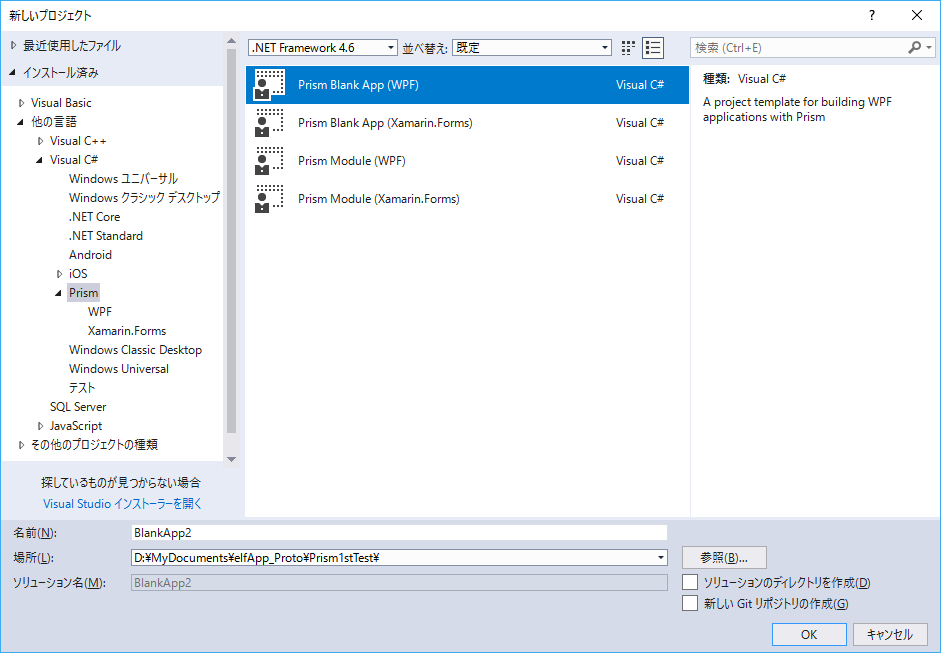941x653 pixels.
Task: Open the .NET Framework 4.6 version dropdown
Action: 323,47
